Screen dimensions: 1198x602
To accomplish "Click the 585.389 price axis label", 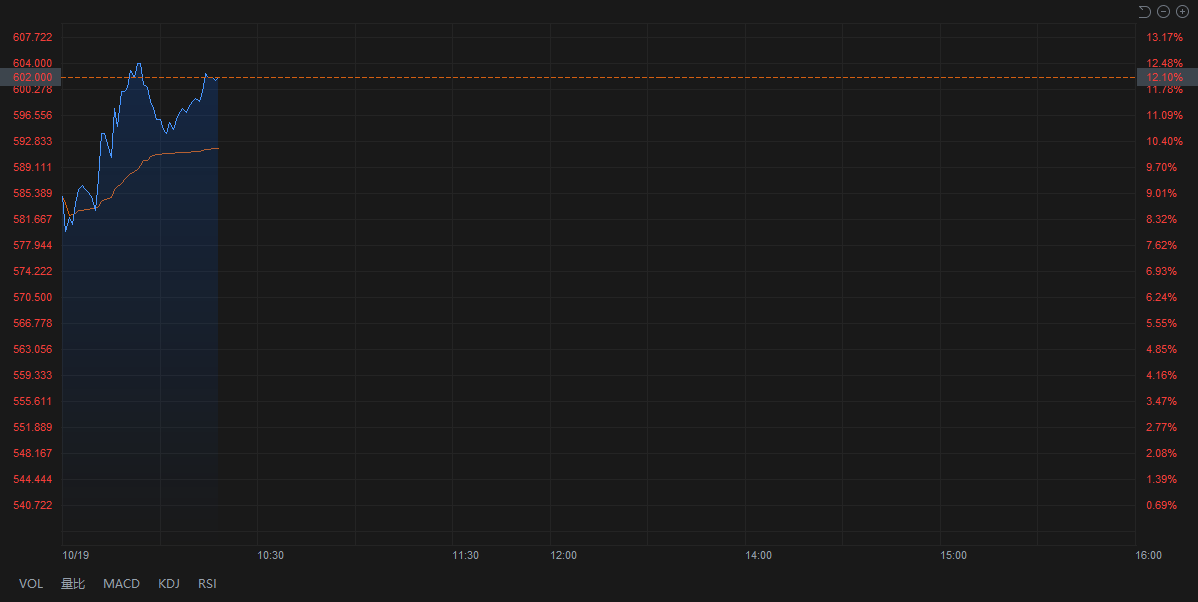I will [x=33, y=193].
